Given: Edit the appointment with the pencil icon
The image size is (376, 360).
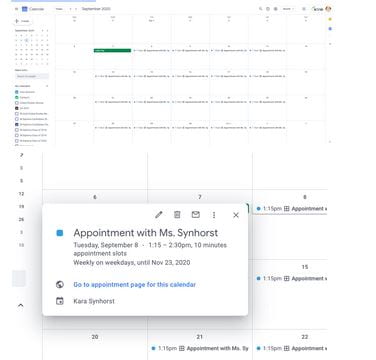Looking at the screenshot, I should coord(159,215).
